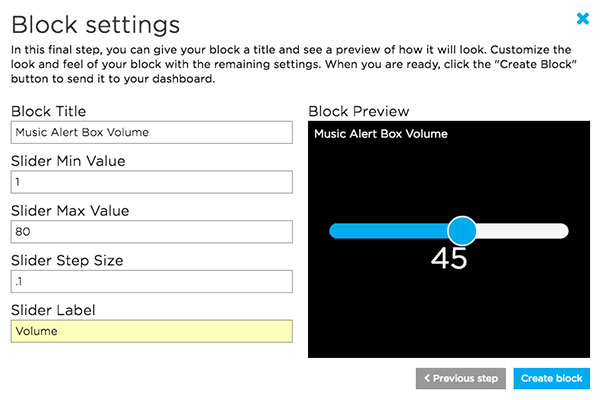Screen dimensions: 600x400
Task: Focus the Slider Label field containing Volume
Action: click(151, 331)
